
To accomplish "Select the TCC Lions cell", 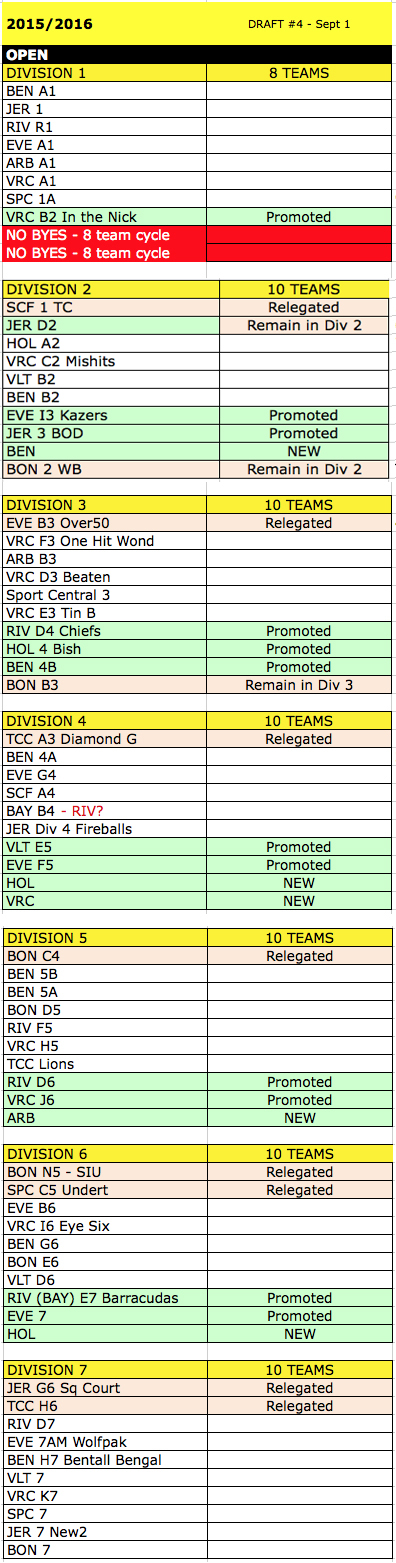I will pos(105,1064).
